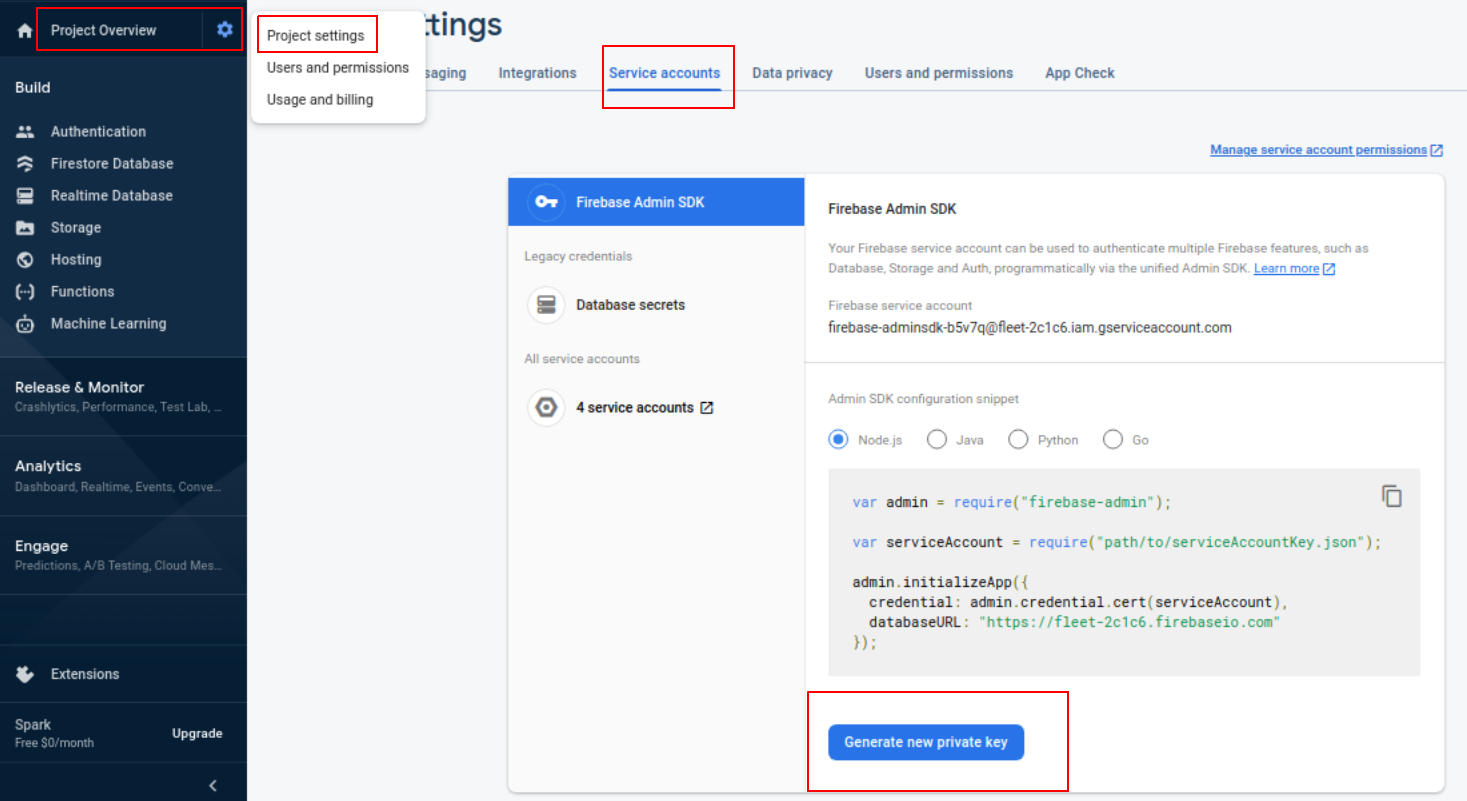
Task: Click the Hosting globe icon
Action: 26,260
